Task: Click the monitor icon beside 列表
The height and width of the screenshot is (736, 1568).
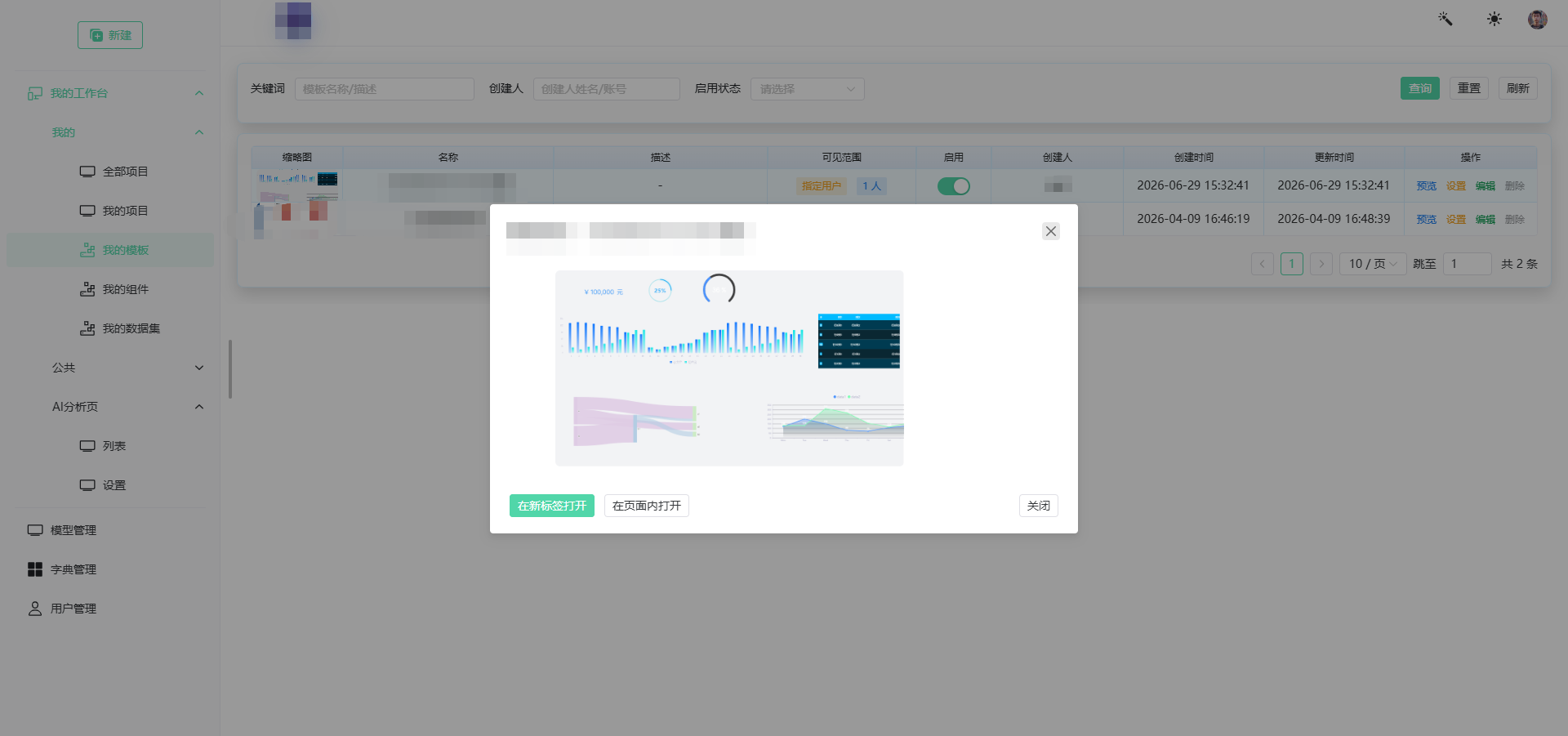Action: 87,446
